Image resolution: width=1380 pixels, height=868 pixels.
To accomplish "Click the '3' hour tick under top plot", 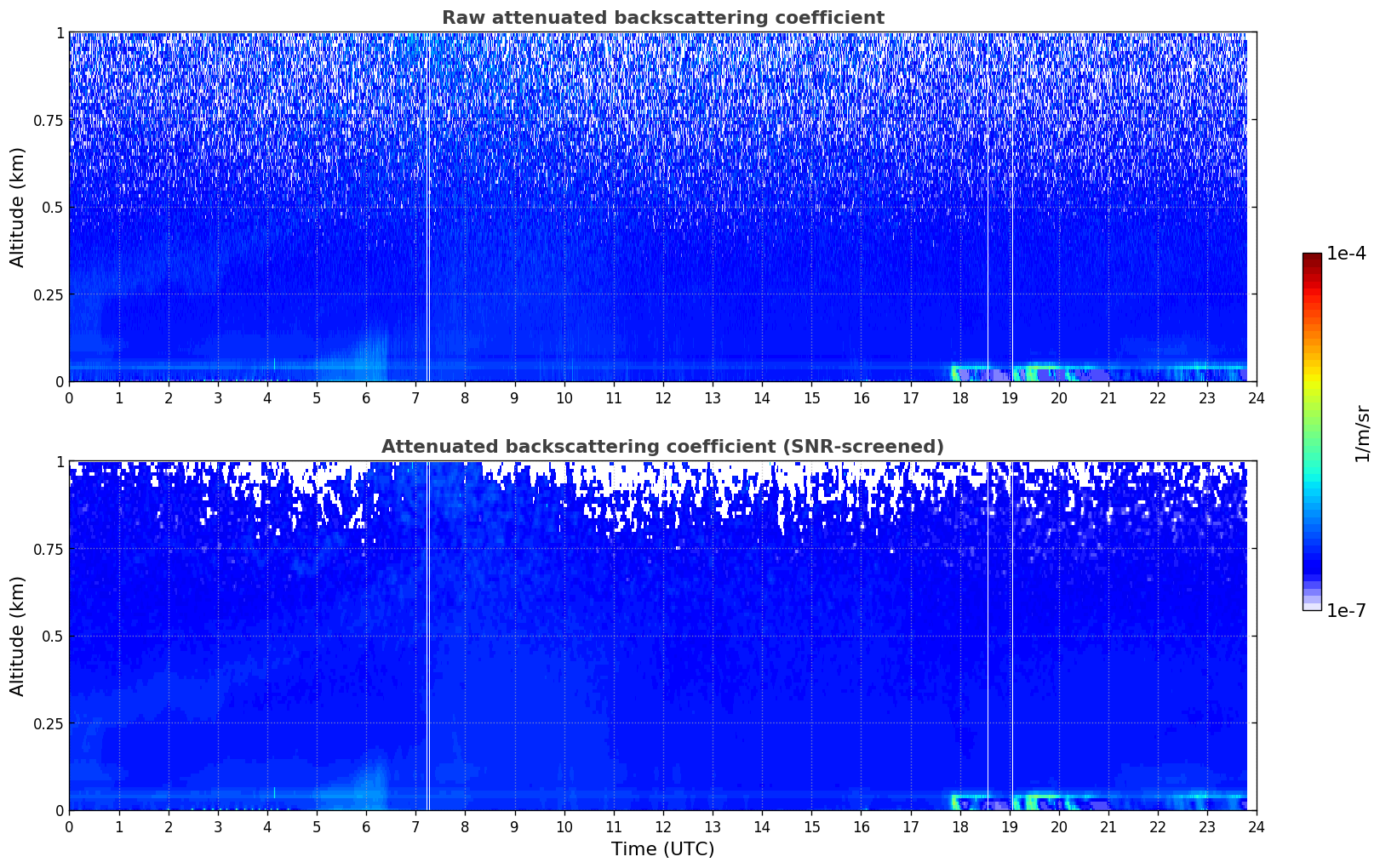I will click(x=217, y=397).
